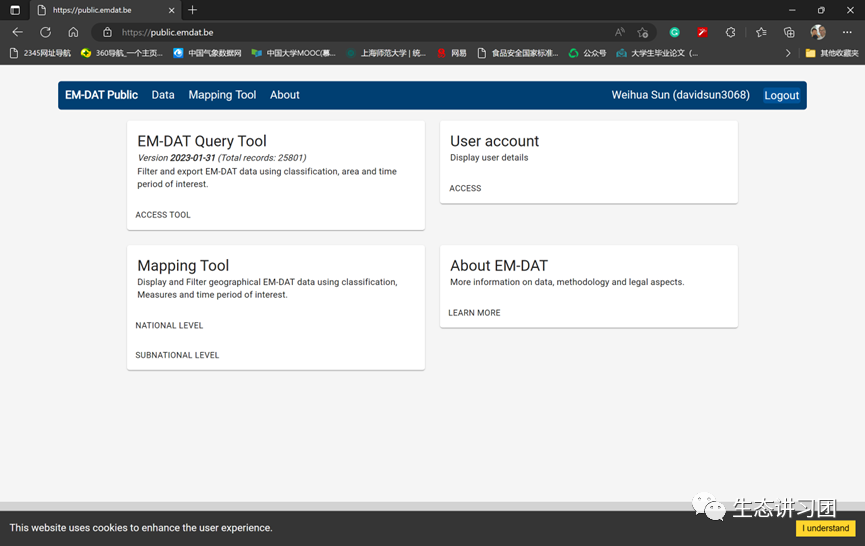Viewport: 865px width, 546px height.
Task: Open the 其他收藏夹 bookmarks folder
Action: coord(832,53)
